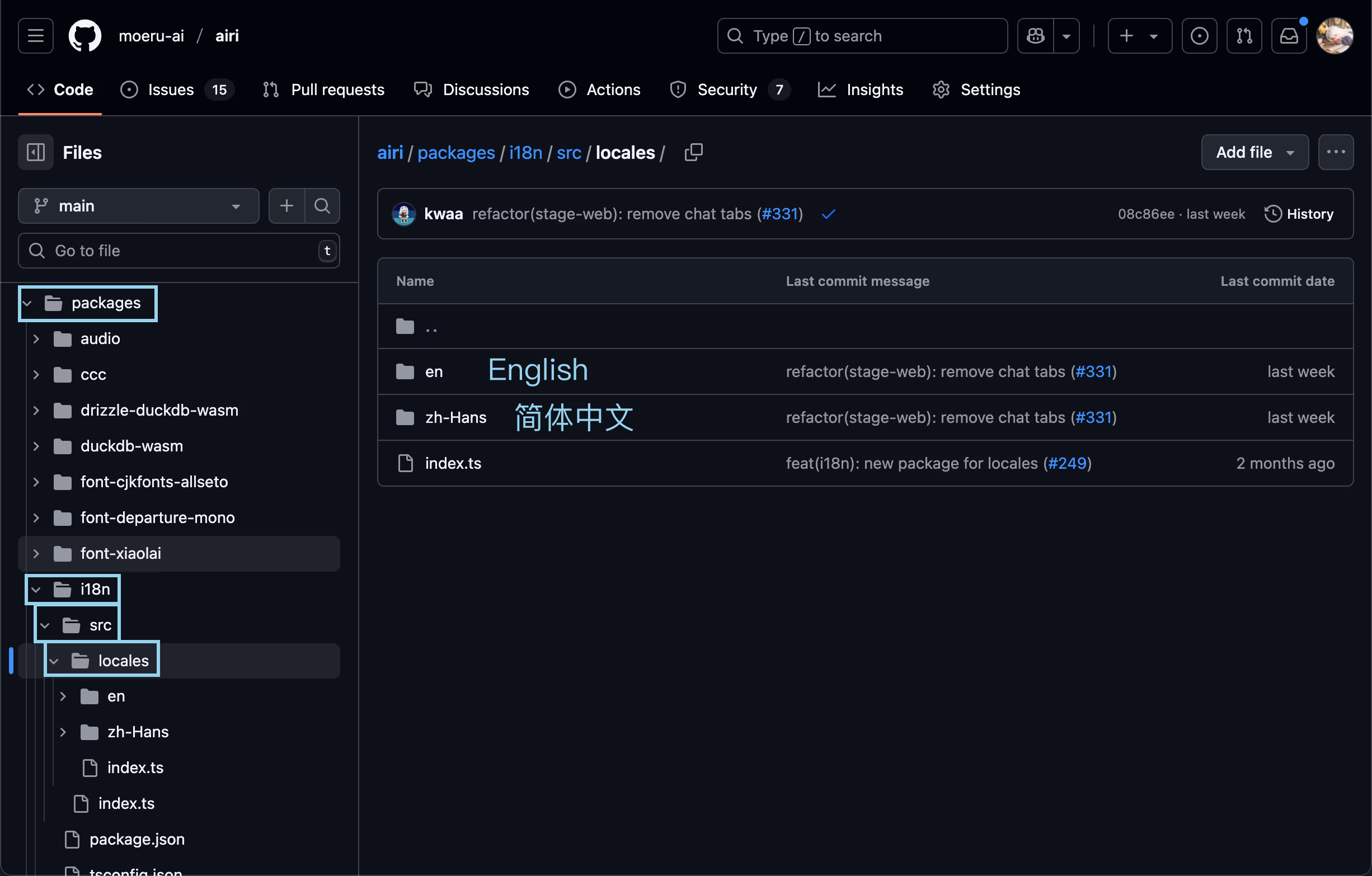Image resolution: width=1372 pixels, height=876 pixels.
Task: Click the GitHub logo
Action: pyautogui.click(x=85, y=35)
